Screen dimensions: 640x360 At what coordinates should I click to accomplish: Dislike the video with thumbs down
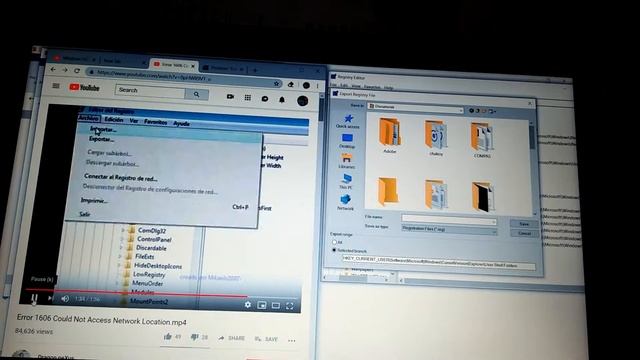(x=194, y=337)
